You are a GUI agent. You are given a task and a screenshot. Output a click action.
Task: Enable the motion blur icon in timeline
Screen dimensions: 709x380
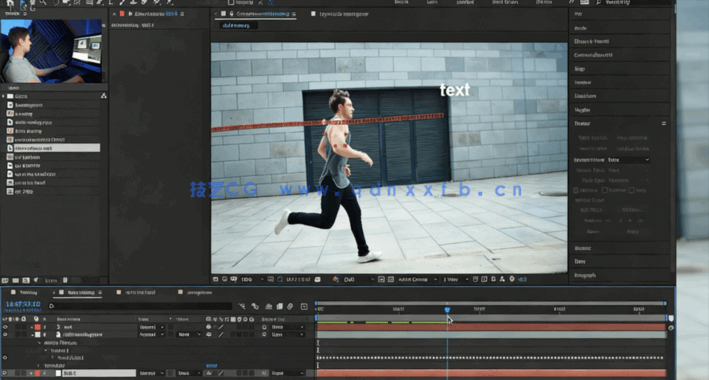coord(290,306)
